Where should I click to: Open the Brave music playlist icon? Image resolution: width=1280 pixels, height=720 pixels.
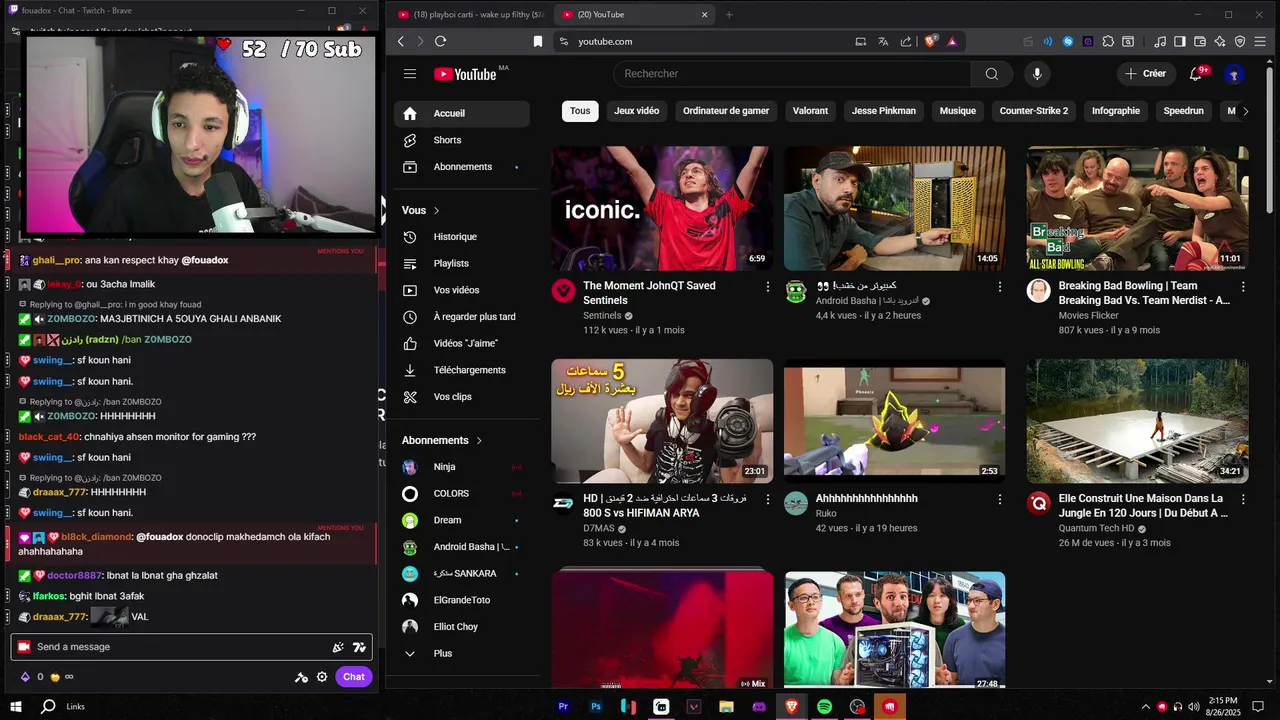1160,41
